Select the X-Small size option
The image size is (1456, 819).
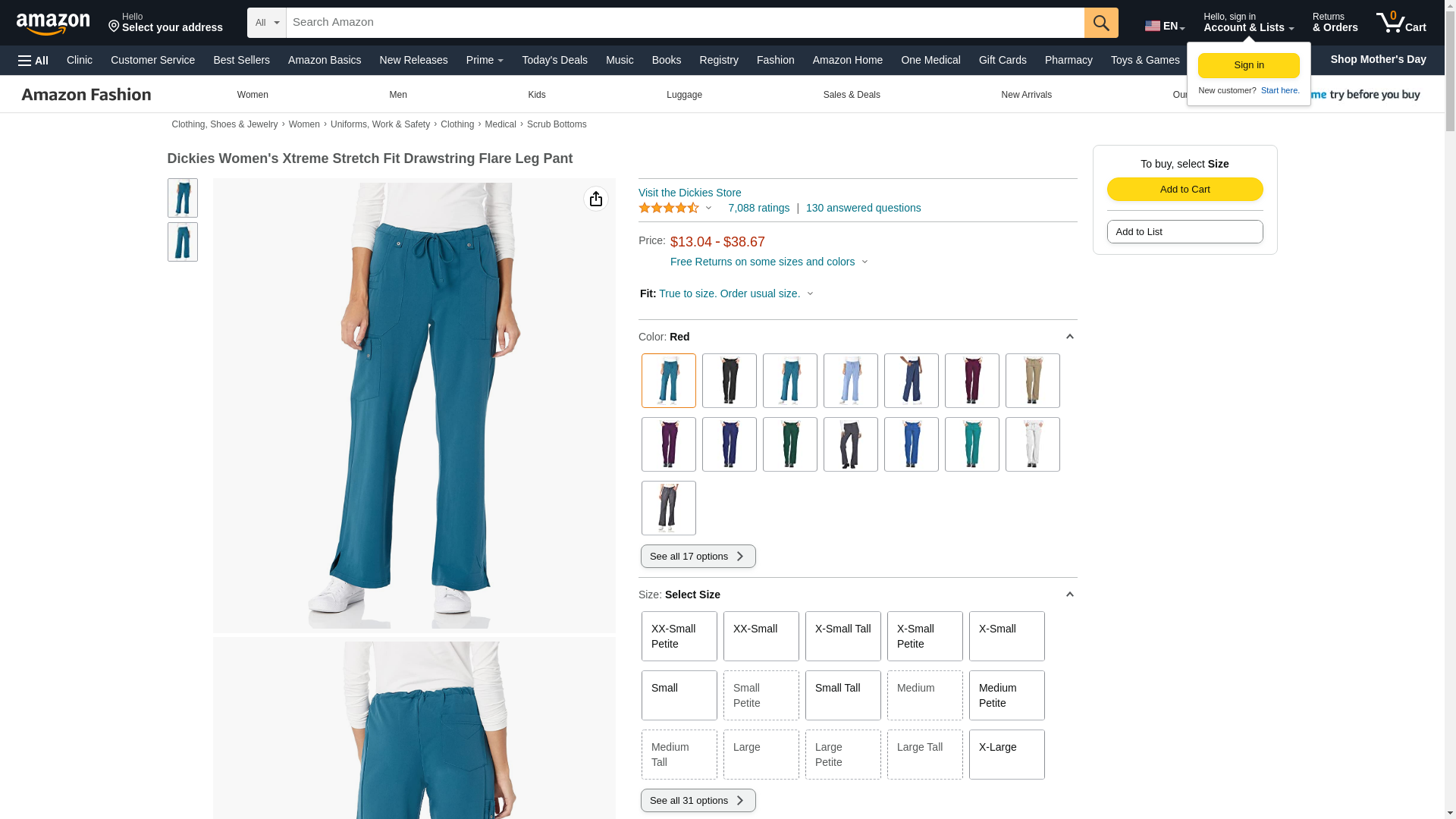coord(1007,636)
